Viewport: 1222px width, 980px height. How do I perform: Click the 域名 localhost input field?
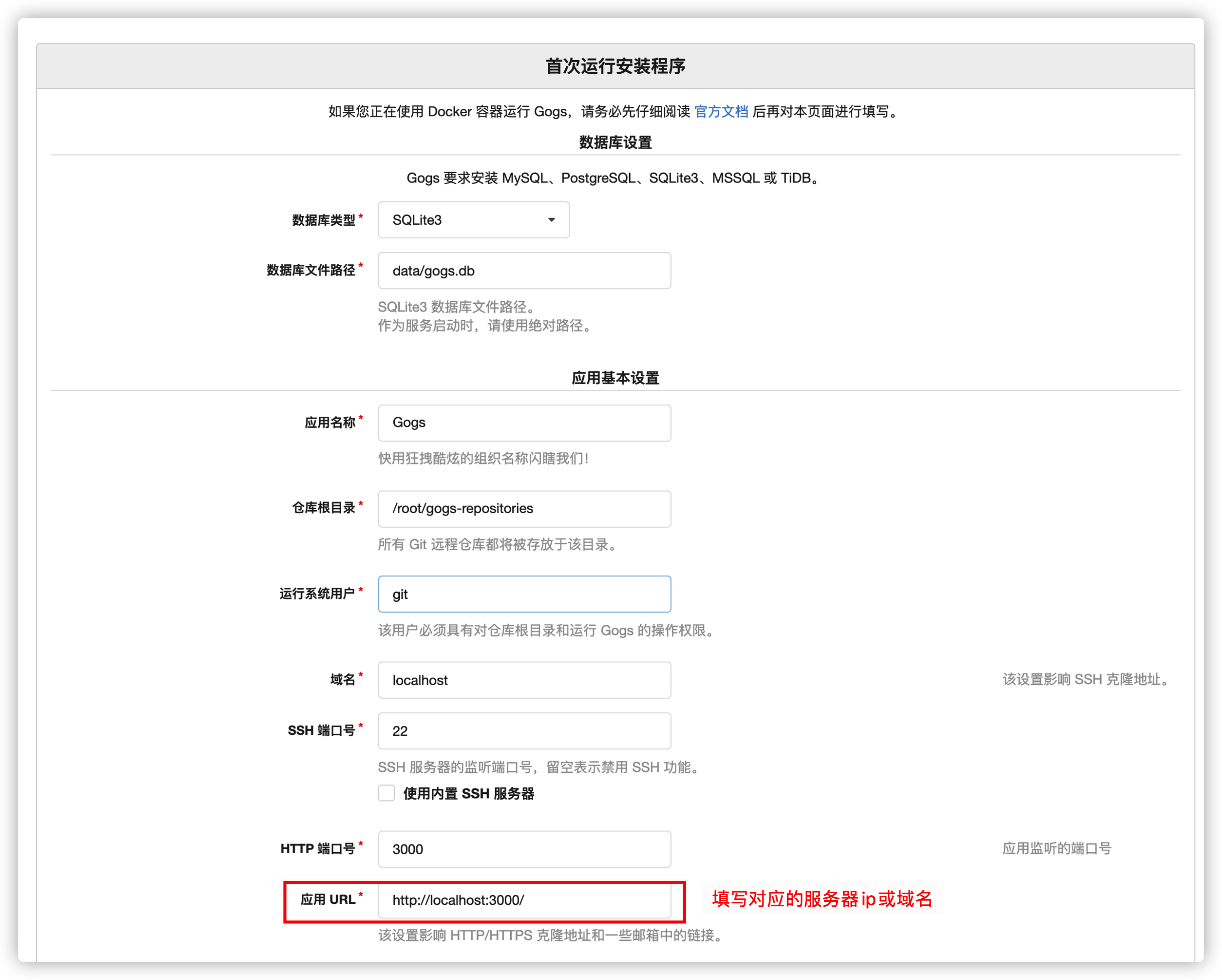(524, 680)
